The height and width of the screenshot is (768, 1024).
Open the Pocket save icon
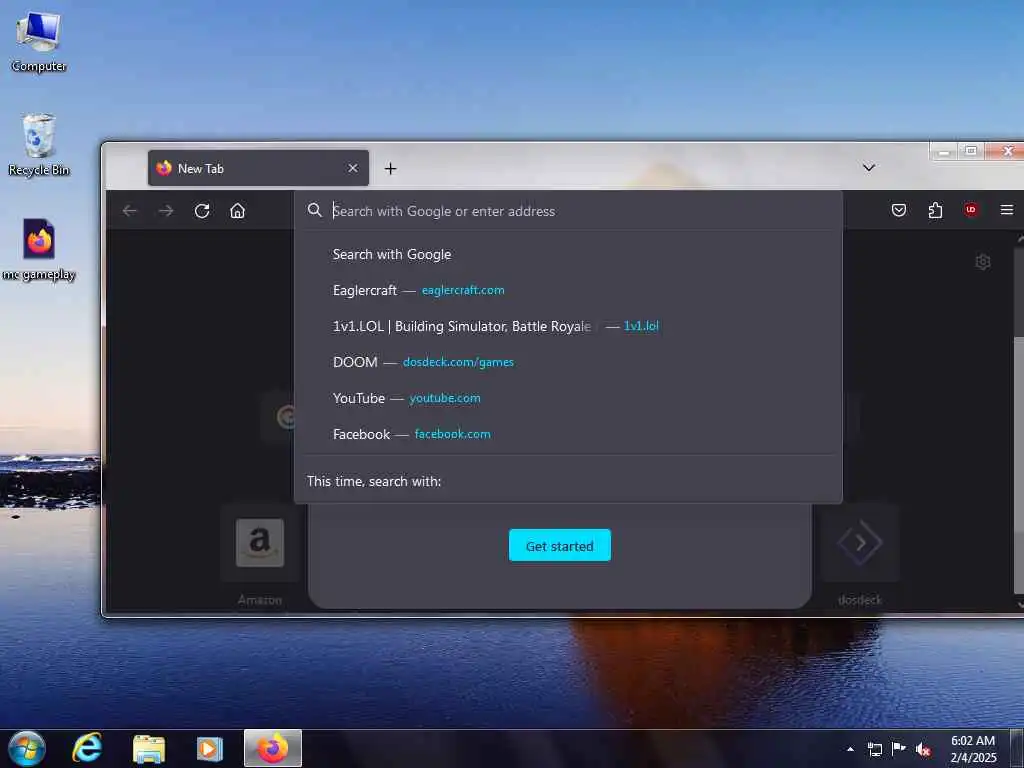click(x=899, y=210)
